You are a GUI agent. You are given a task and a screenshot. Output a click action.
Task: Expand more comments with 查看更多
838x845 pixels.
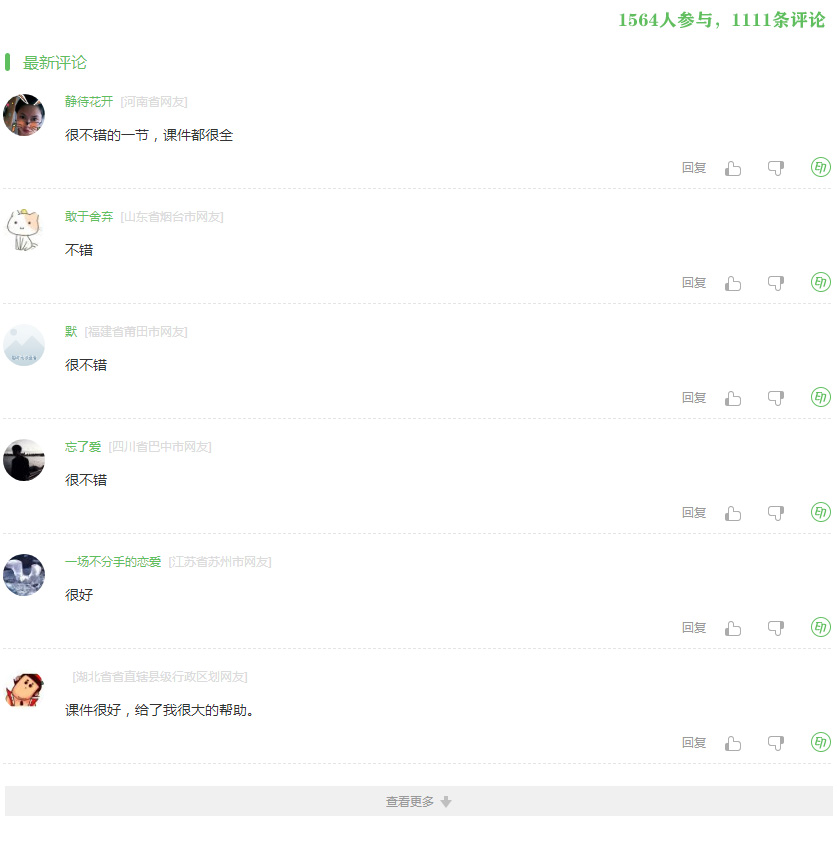(419, 801)
